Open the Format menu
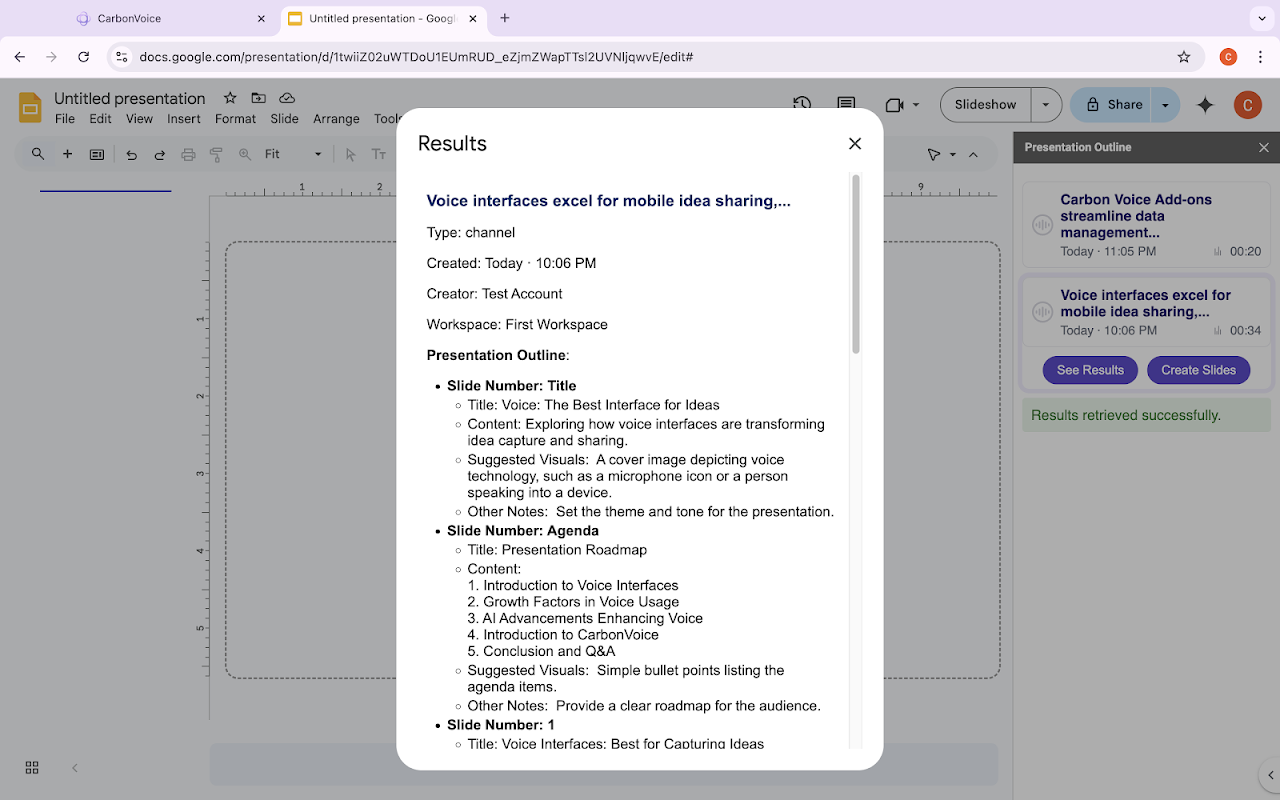The image size is (1280, 800). (235, 118)
